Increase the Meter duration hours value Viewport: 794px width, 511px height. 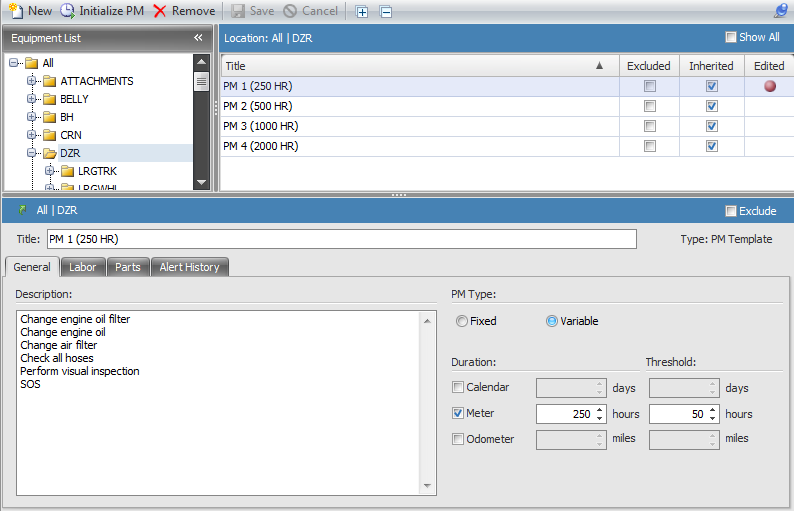pos(600,410)
